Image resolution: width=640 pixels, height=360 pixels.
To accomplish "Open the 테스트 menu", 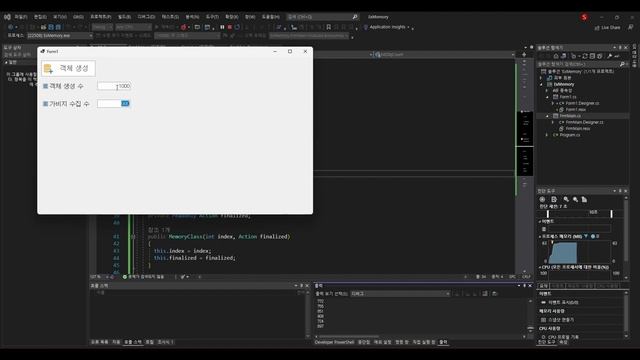I will coord(170,17).
